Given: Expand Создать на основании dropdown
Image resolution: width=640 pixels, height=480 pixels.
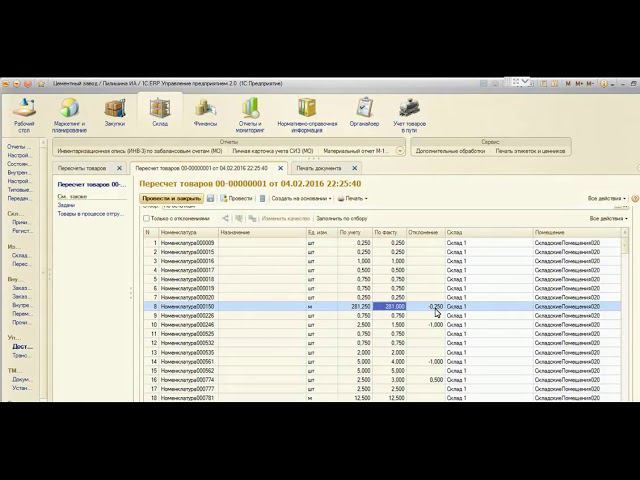Looking at the screenshot, I should 301,198.
